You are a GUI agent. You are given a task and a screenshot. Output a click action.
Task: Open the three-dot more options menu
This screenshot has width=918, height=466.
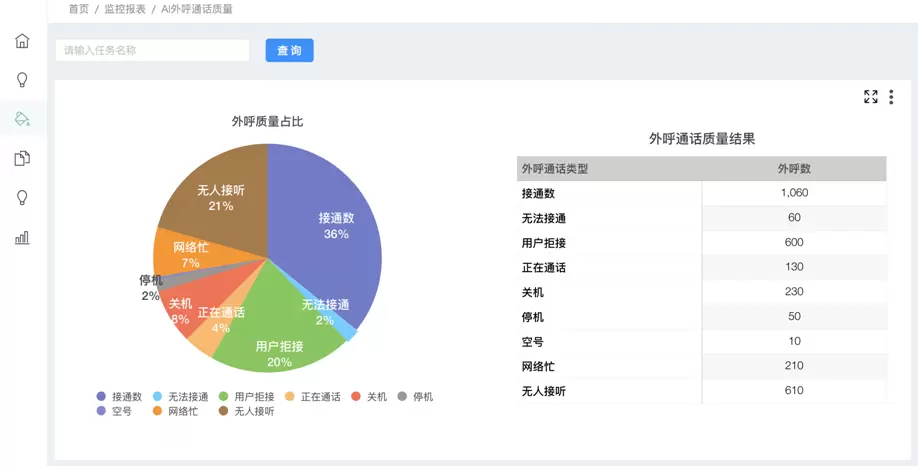pos(891,97)
